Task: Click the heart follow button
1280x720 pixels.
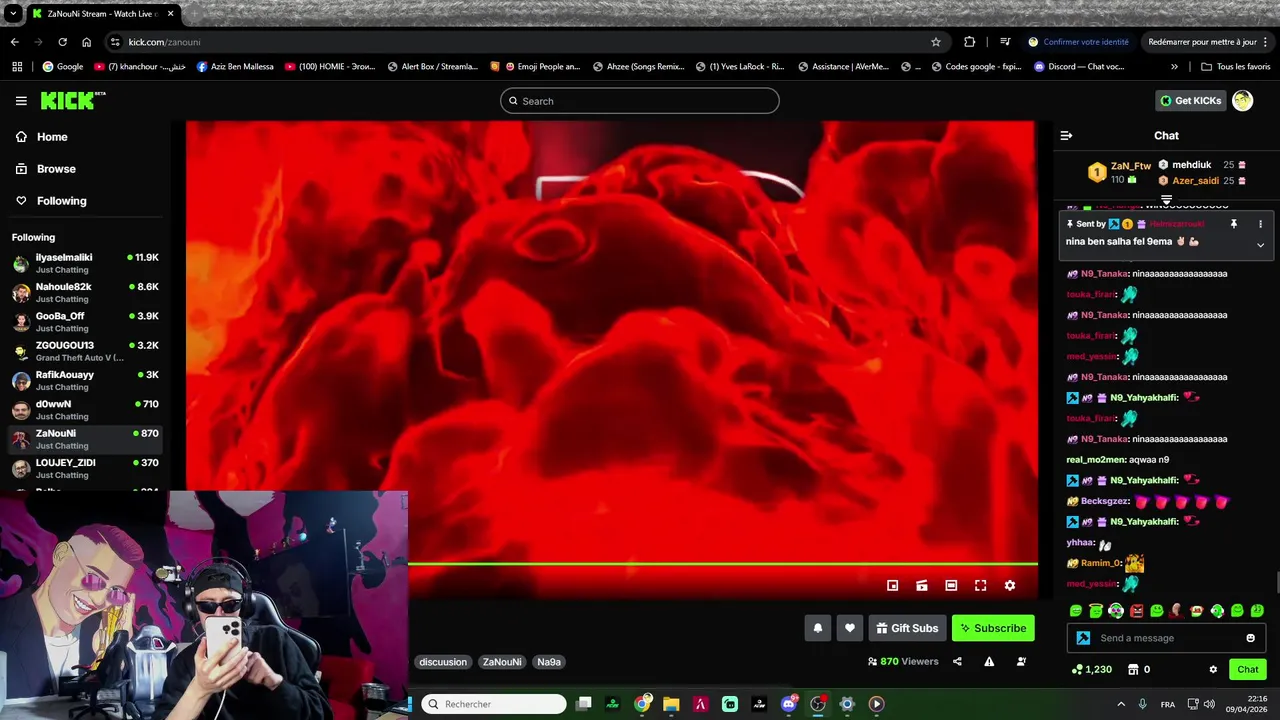Action: point(850,628)
